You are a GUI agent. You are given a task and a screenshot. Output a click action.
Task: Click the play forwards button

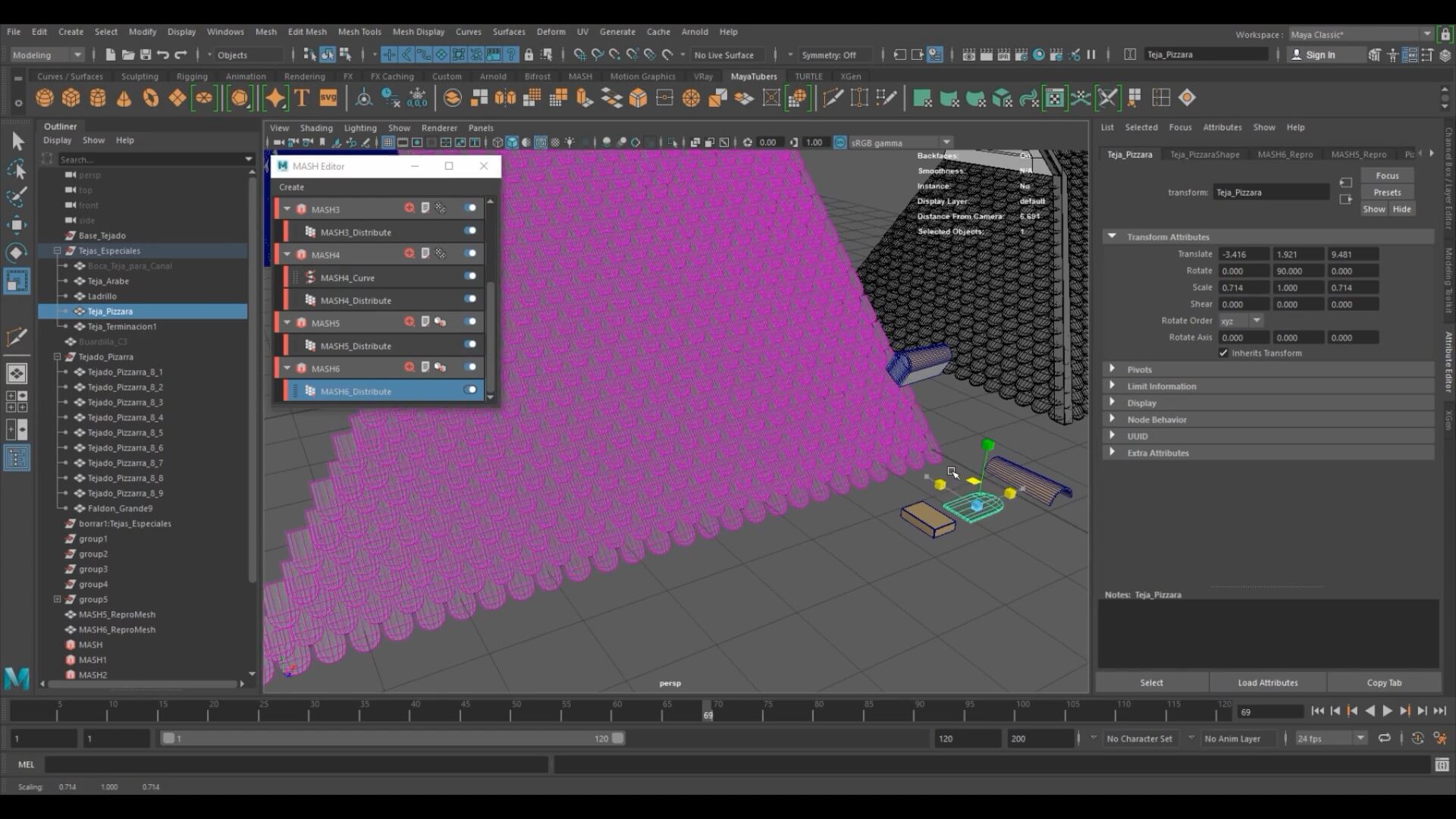tap(1387, 711)
